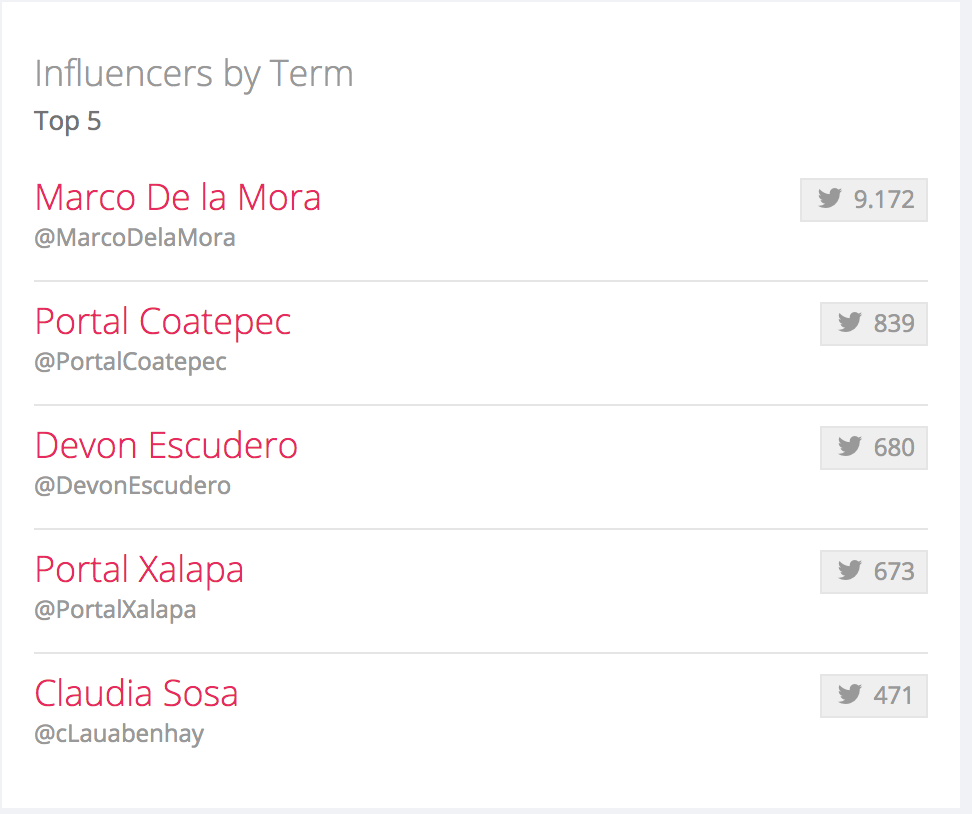Image resolution: width=972 pixels, height=814 pixels.
Task: Select the @DevonEscudero handle text
Action: (133, 486)
